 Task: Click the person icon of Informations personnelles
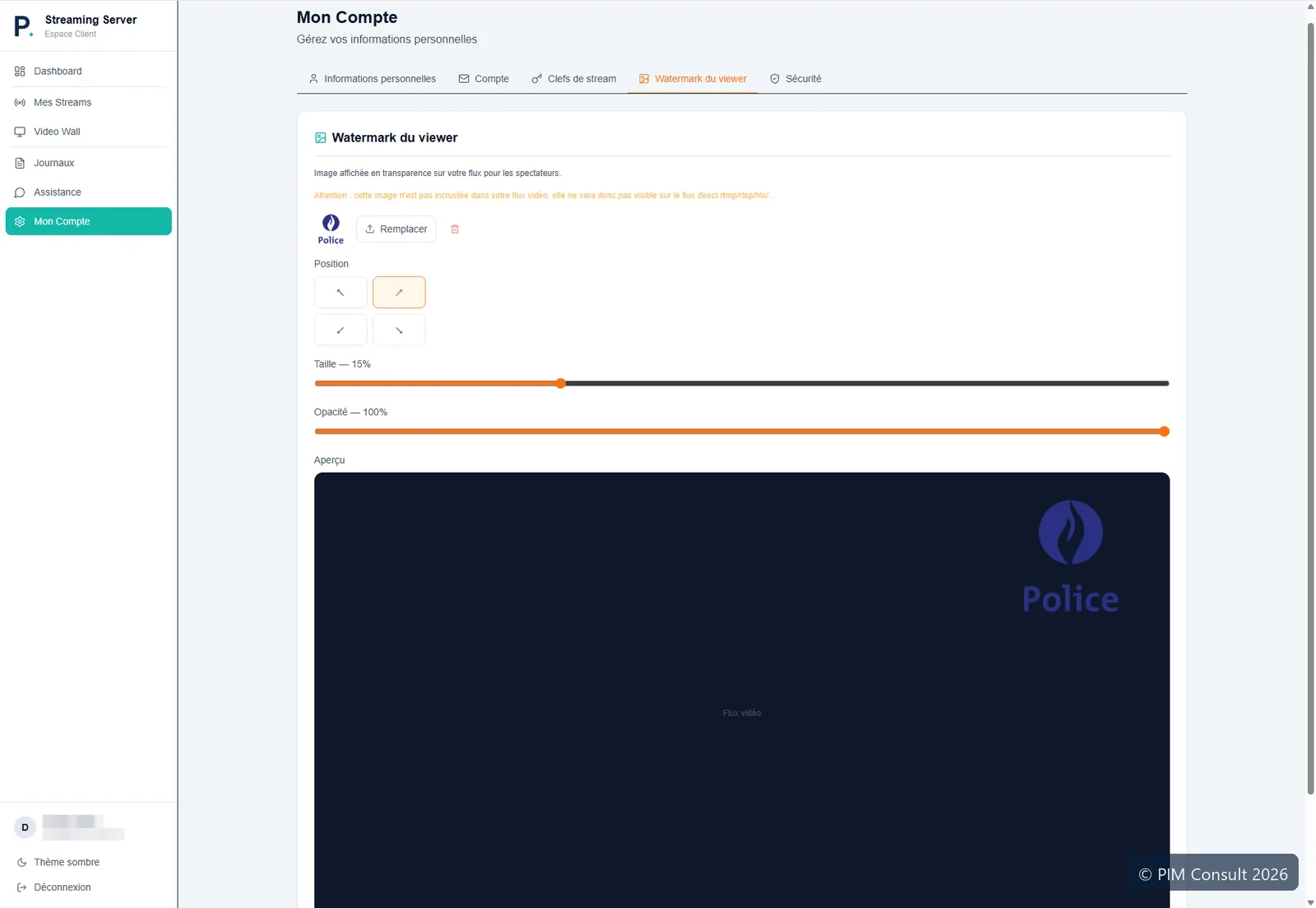[313, 79]
